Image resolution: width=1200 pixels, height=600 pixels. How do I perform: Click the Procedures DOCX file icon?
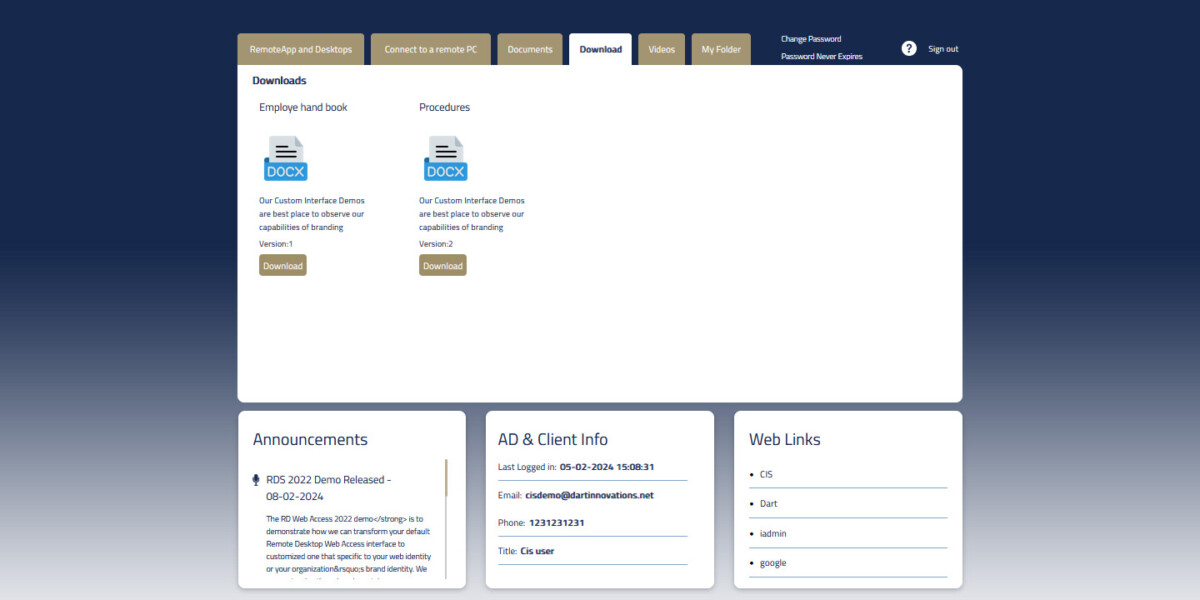[445, 159]
